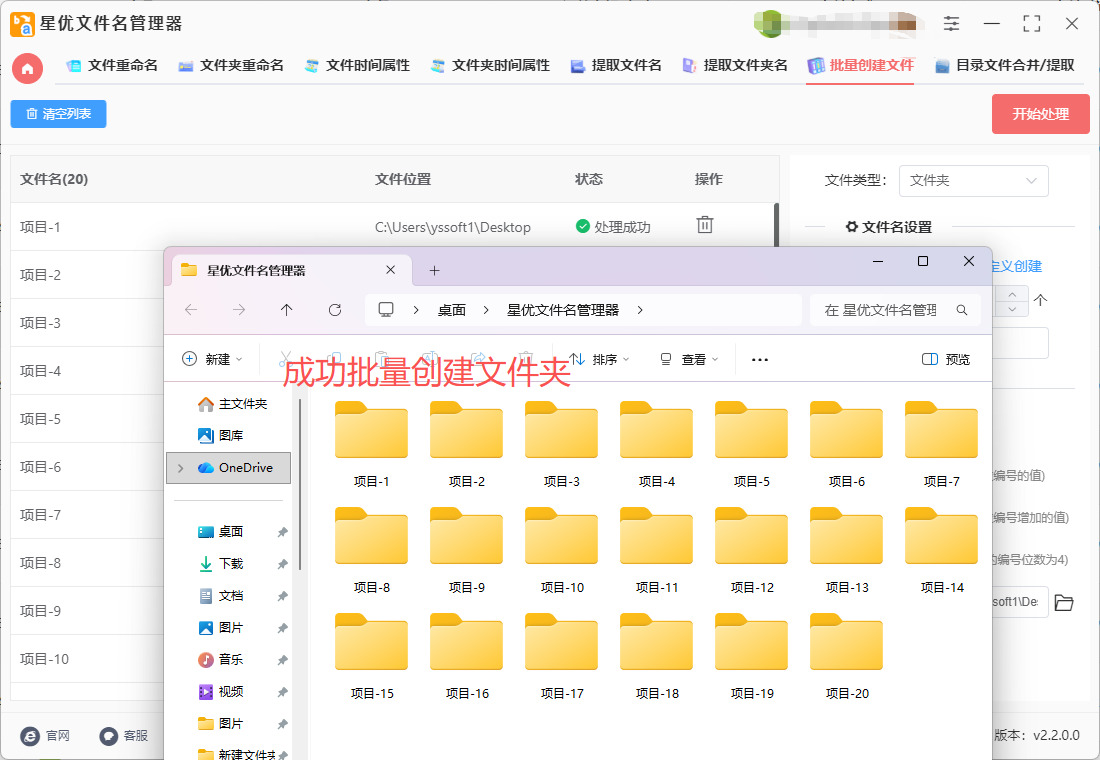The height and width of the screenshot is (760, 1100).
Task: Open the 文件类型 dropdown
Action: coord(973,181)
